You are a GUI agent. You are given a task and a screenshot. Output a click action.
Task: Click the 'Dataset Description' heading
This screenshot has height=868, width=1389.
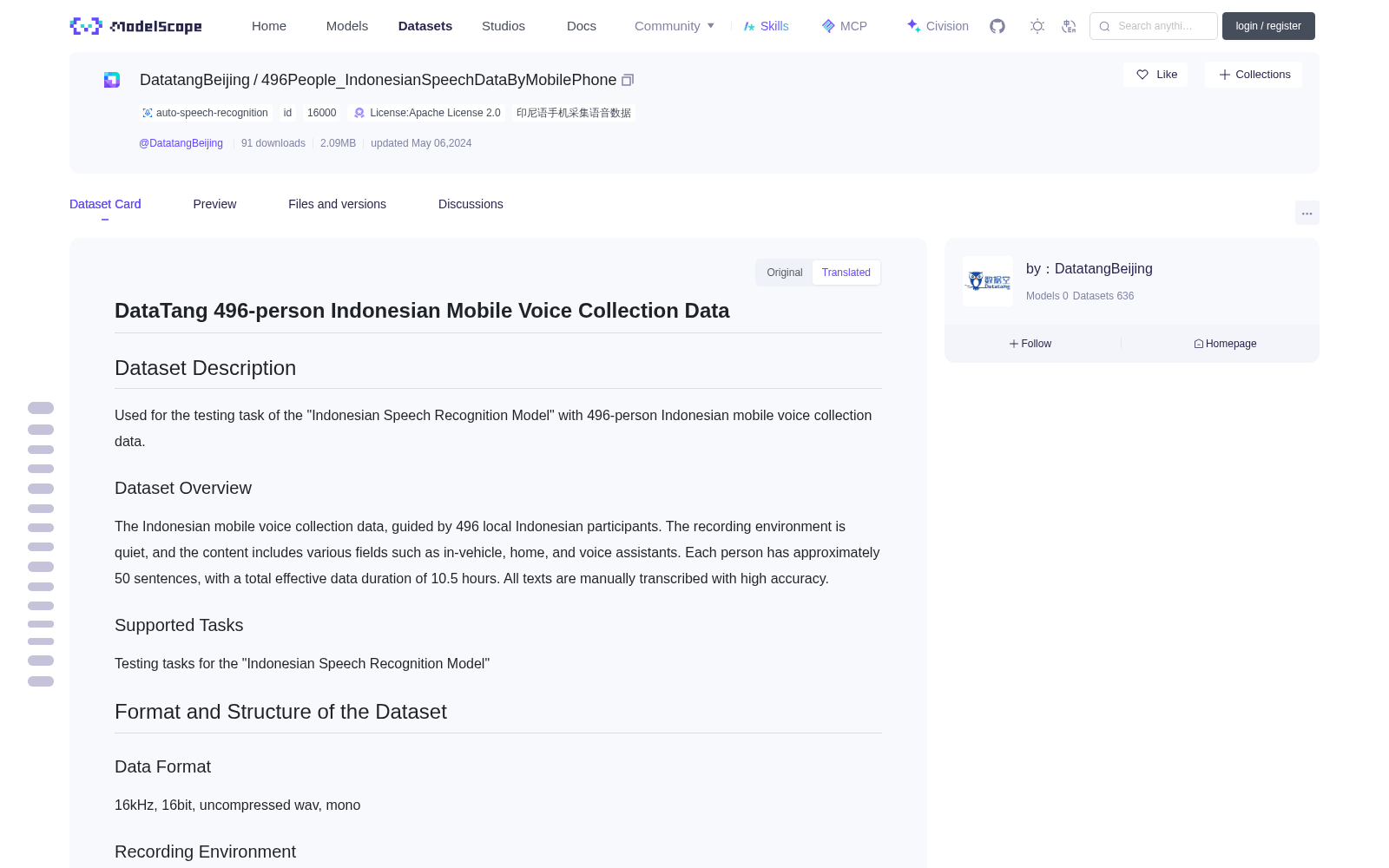tap(205, 368)
